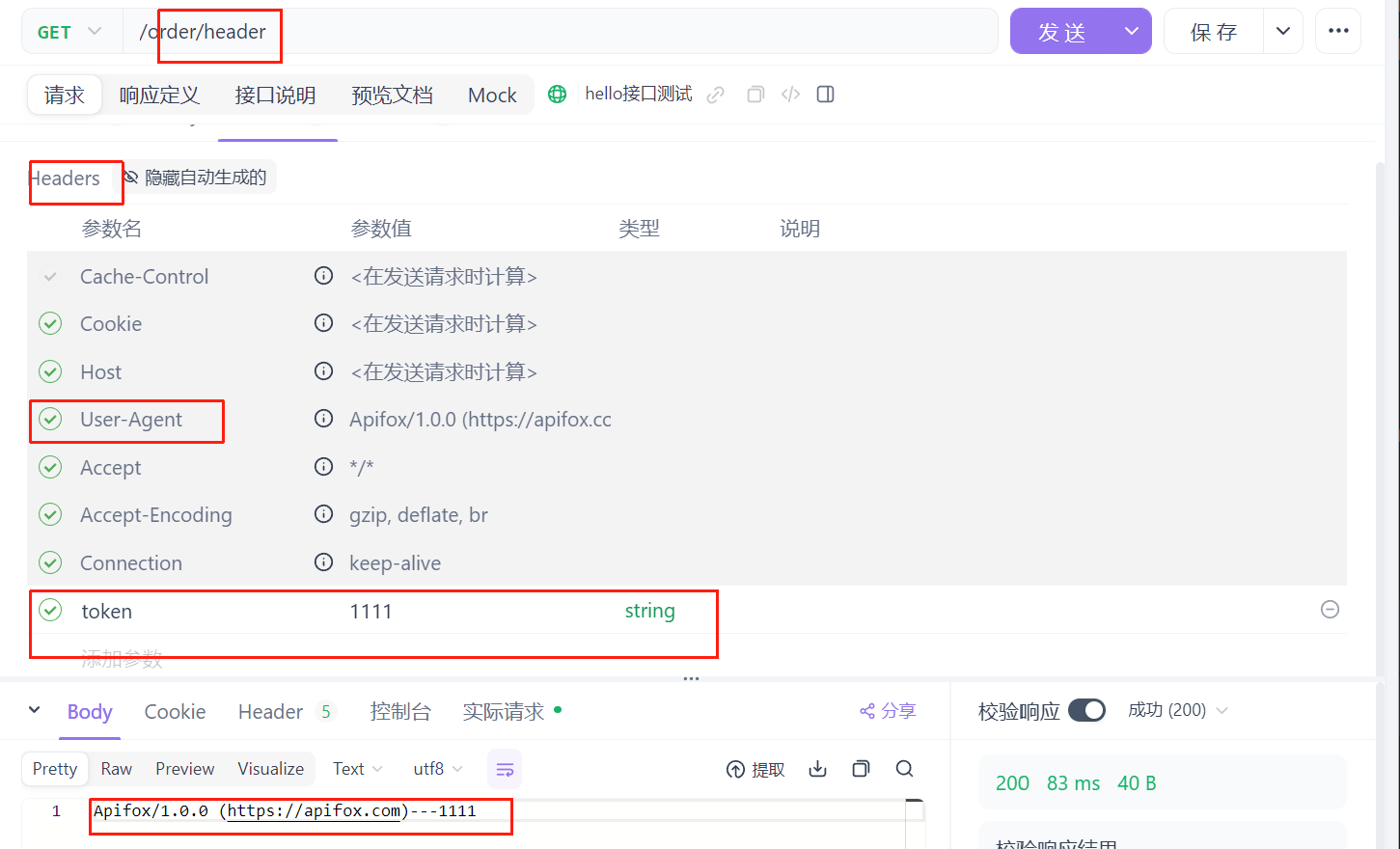Select the Pretty view mode
Screen dimensions: 1400x849
[55, 769]
